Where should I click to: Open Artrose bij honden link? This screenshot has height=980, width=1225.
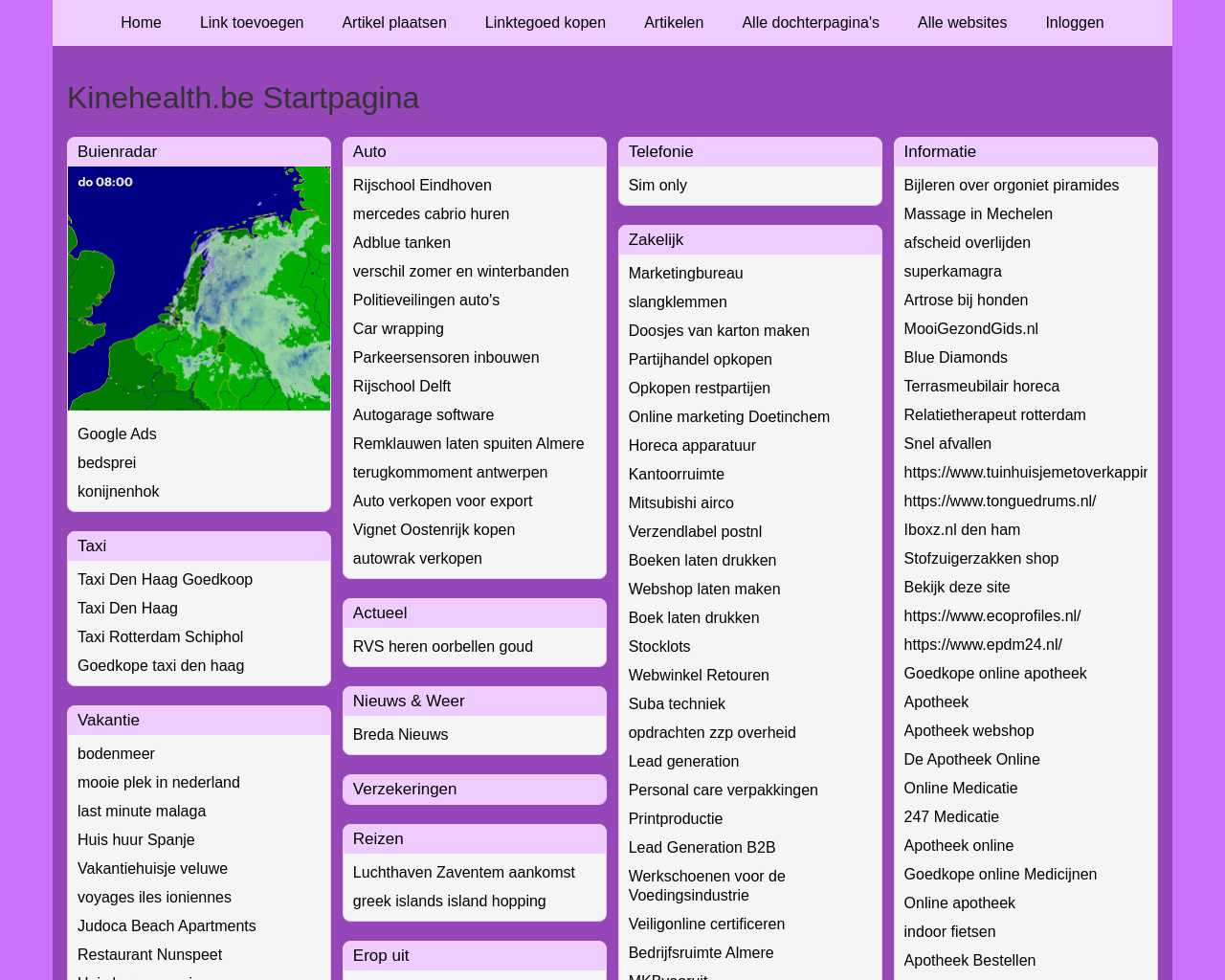pos(966,301)
